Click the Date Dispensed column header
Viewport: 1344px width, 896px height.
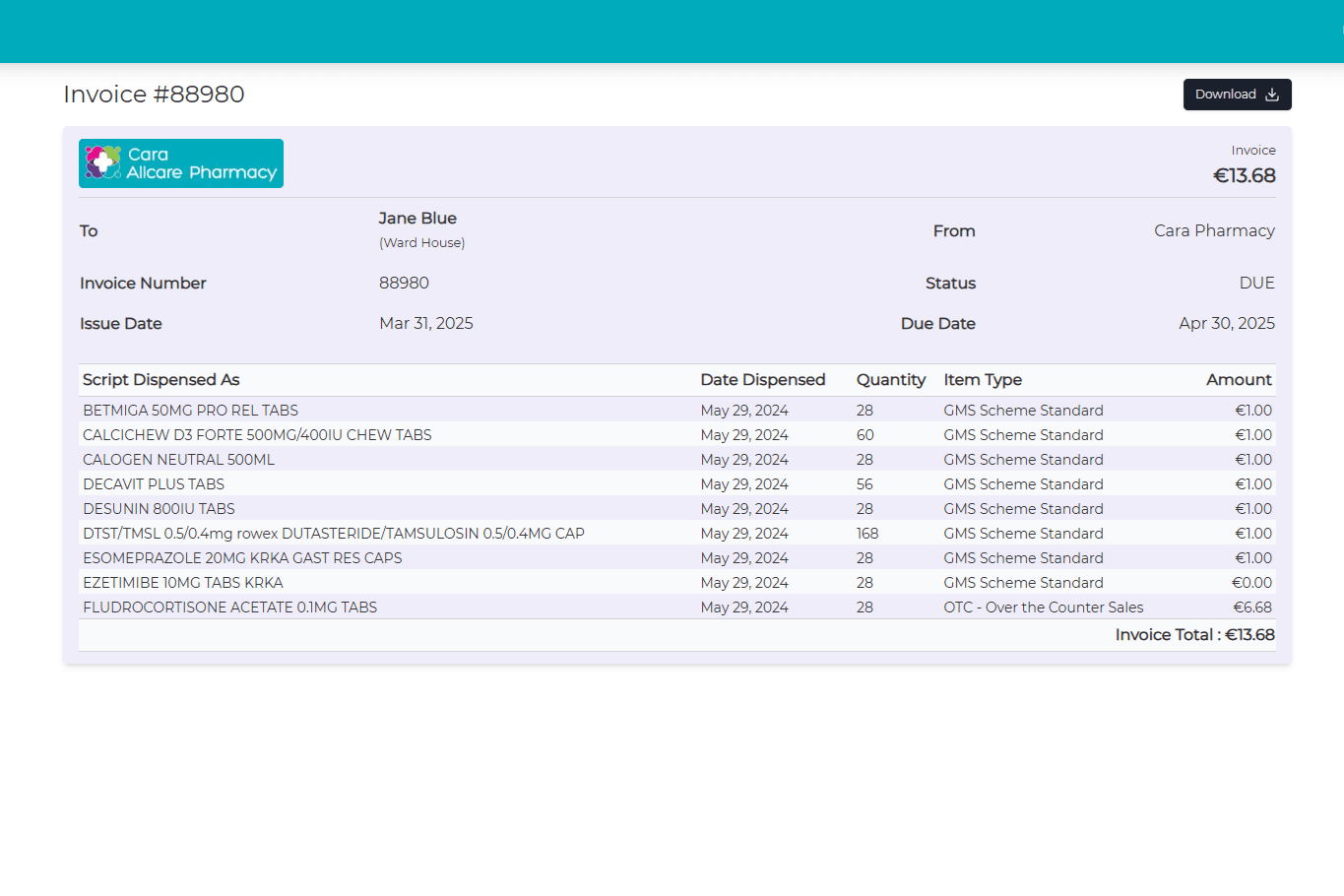(x=763, y=379)
